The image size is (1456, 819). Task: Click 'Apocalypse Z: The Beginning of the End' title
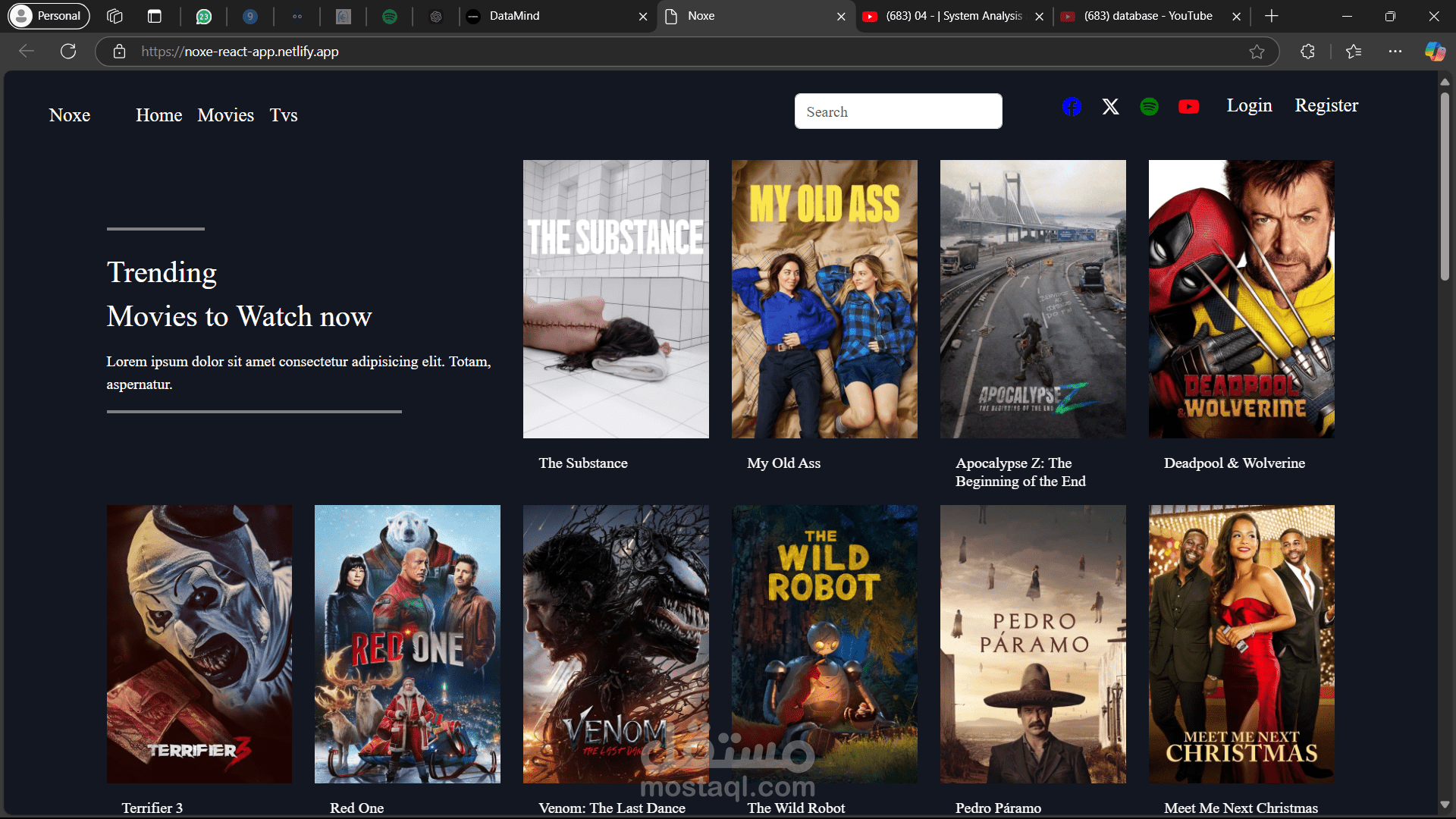click(1021, 472)
